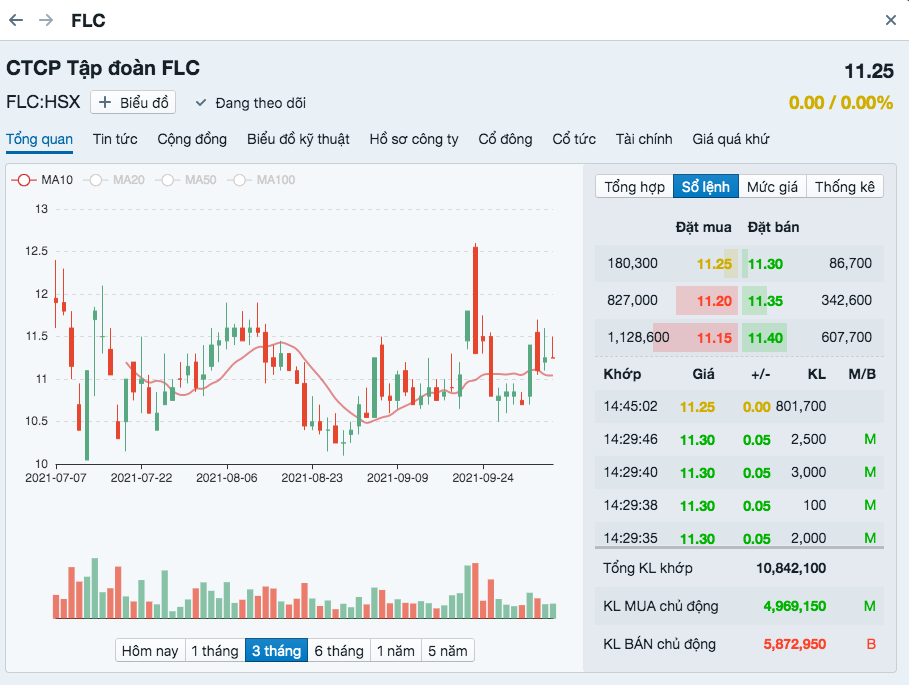The image size is (909, 685).
Task: Click the 2021-08-06 date axis label
Action: click(227, 478)
